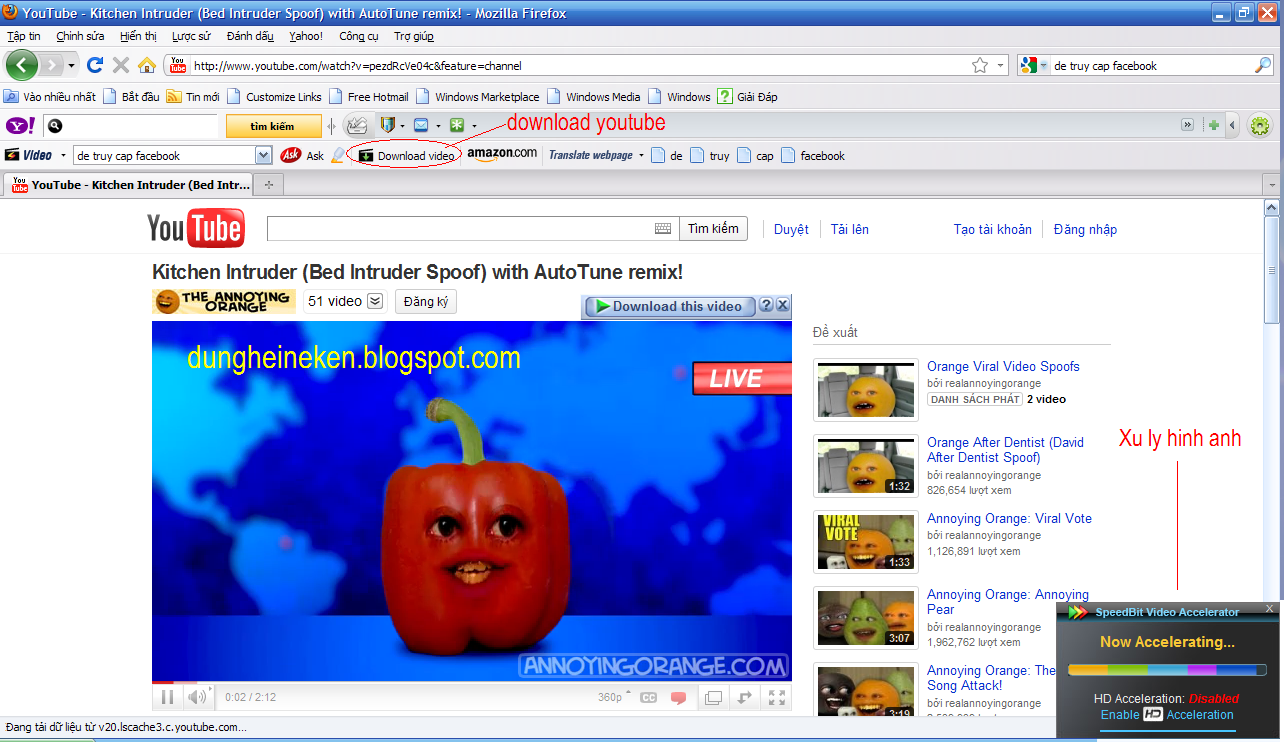The height and width of the screenshot is (742, 1284).
Task: Open a new tab with the plus button
Action: click(x=269, y=185)
